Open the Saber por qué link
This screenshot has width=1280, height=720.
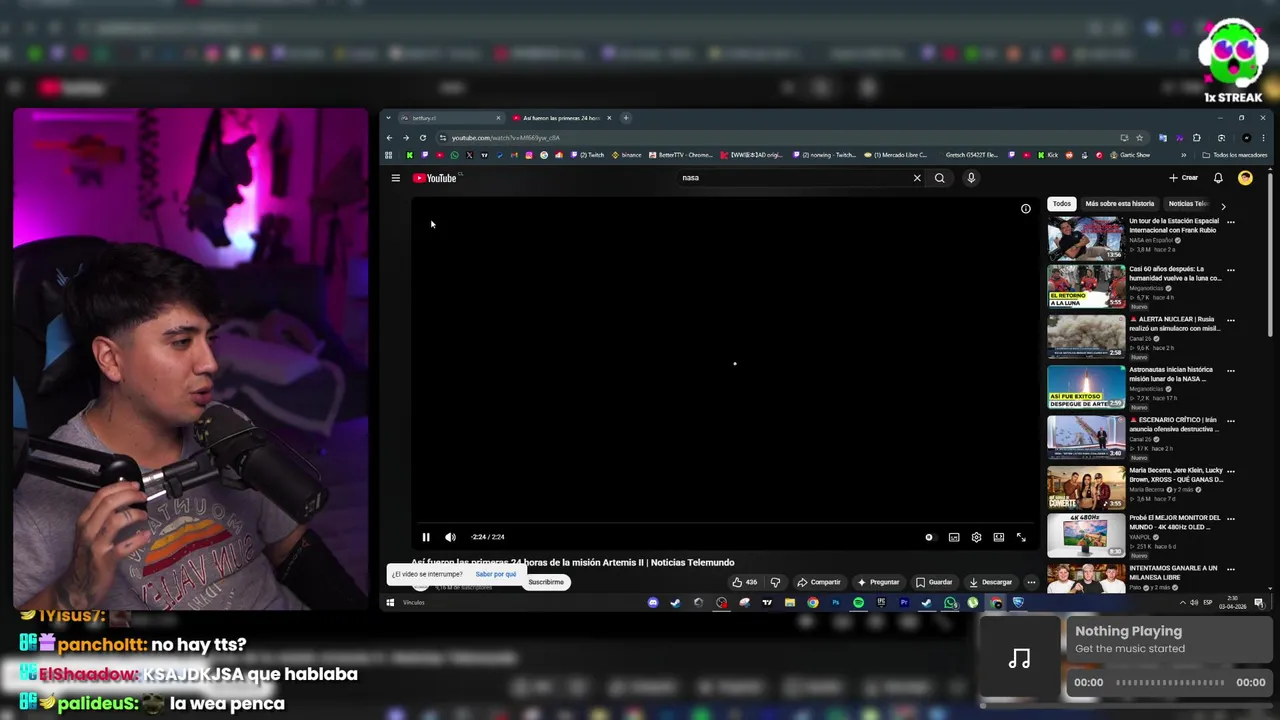[496, 574]
